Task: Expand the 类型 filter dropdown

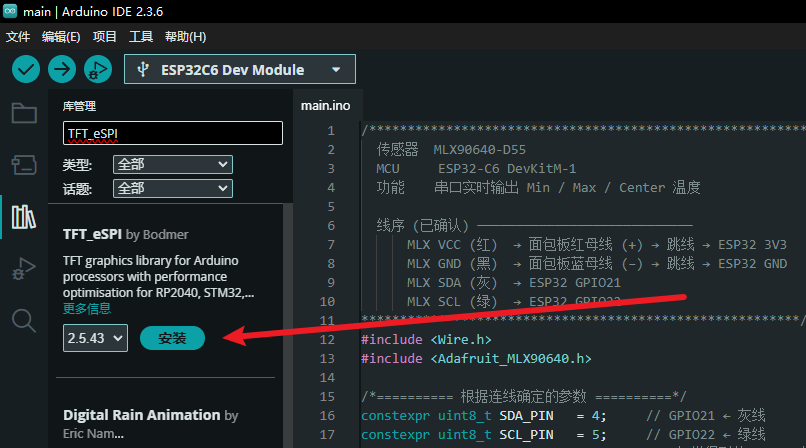Action: click(x=173, y=164)
